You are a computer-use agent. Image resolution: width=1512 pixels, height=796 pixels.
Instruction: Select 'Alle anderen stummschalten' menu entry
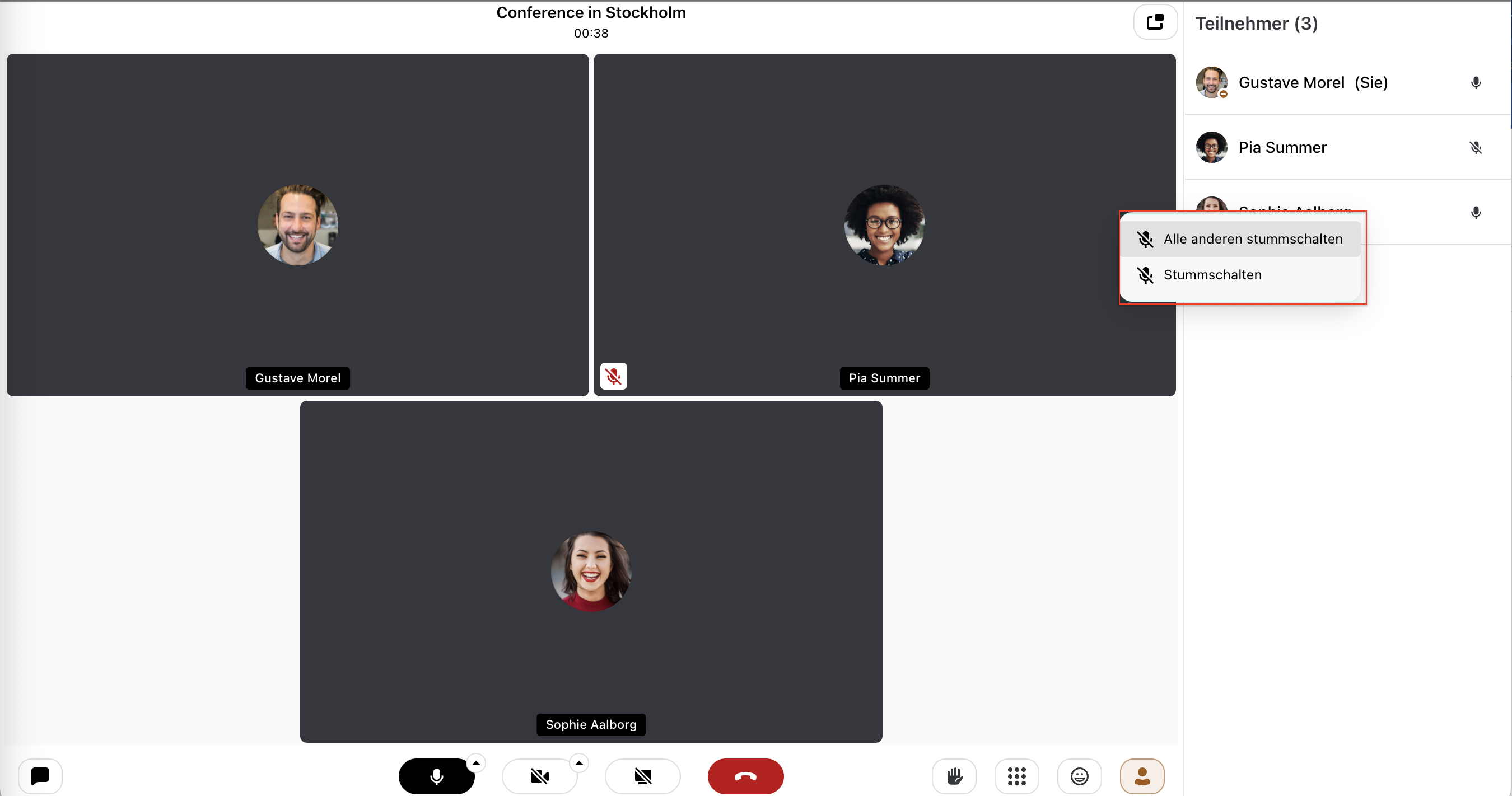[1240, 238]
